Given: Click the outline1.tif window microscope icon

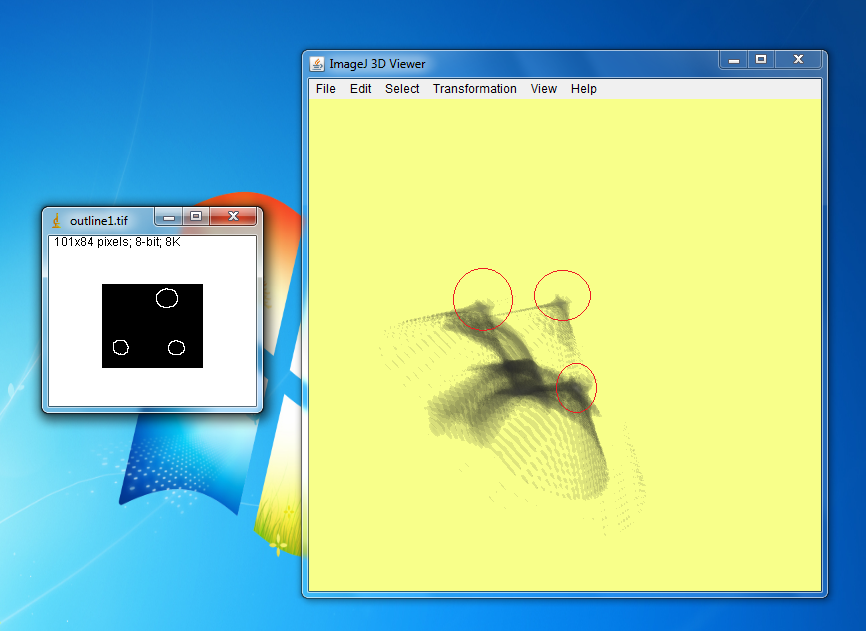Looking at the screenshot, I should point(57,220).
